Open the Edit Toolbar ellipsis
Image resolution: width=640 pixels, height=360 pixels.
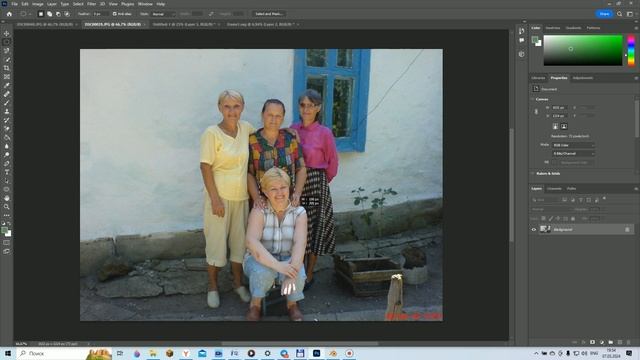pos(7,215)
